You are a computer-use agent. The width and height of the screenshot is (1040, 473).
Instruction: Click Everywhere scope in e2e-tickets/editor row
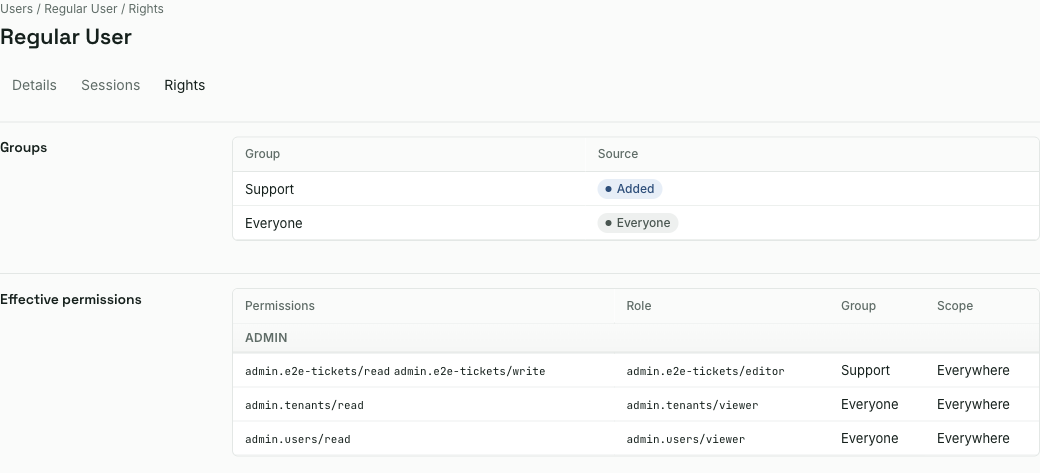coord(973,371)
